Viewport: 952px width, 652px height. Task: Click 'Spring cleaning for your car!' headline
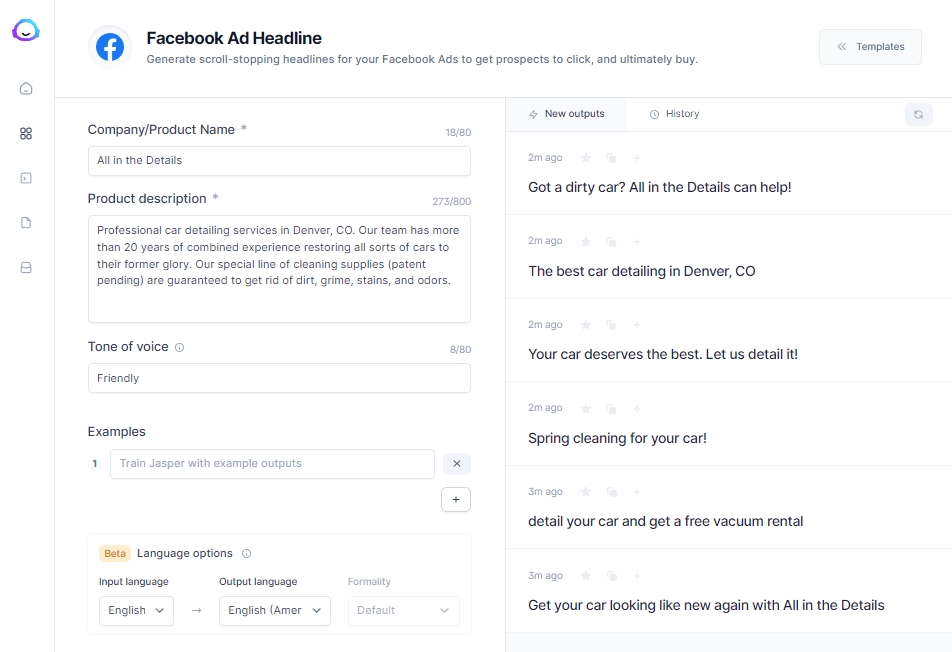(617, 438)
